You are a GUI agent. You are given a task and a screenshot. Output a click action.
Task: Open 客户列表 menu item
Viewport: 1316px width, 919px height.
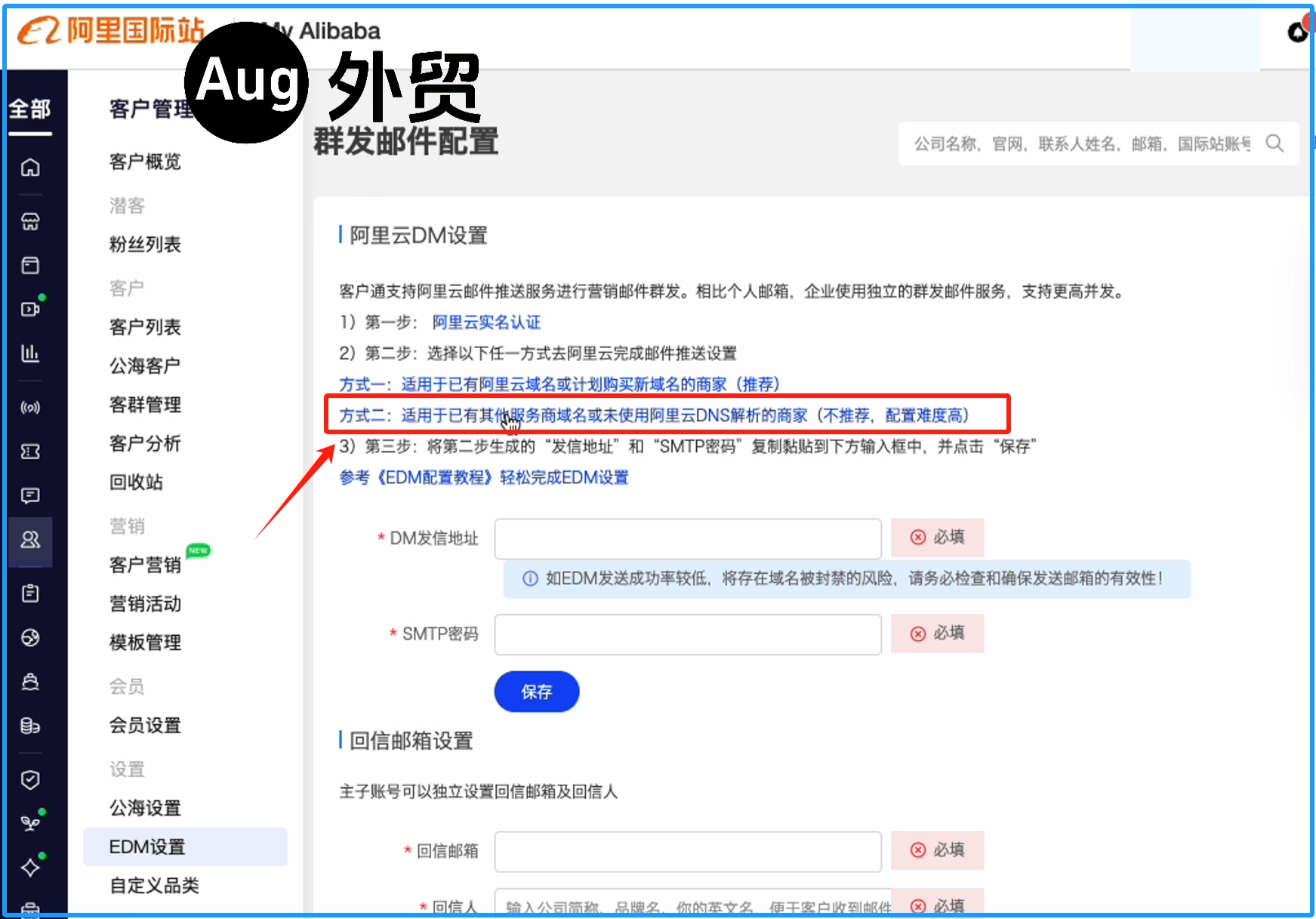pyautogui.click(x=145, y=327)
